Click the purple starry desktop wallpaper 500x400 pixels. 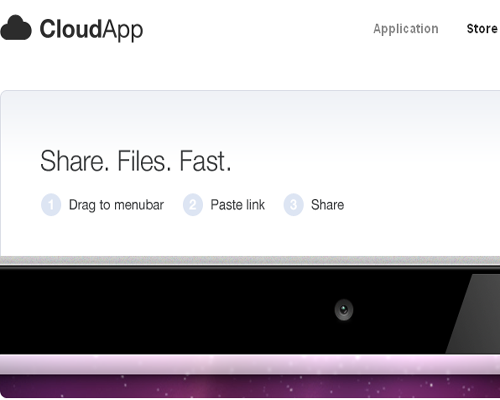pos(250,386)
